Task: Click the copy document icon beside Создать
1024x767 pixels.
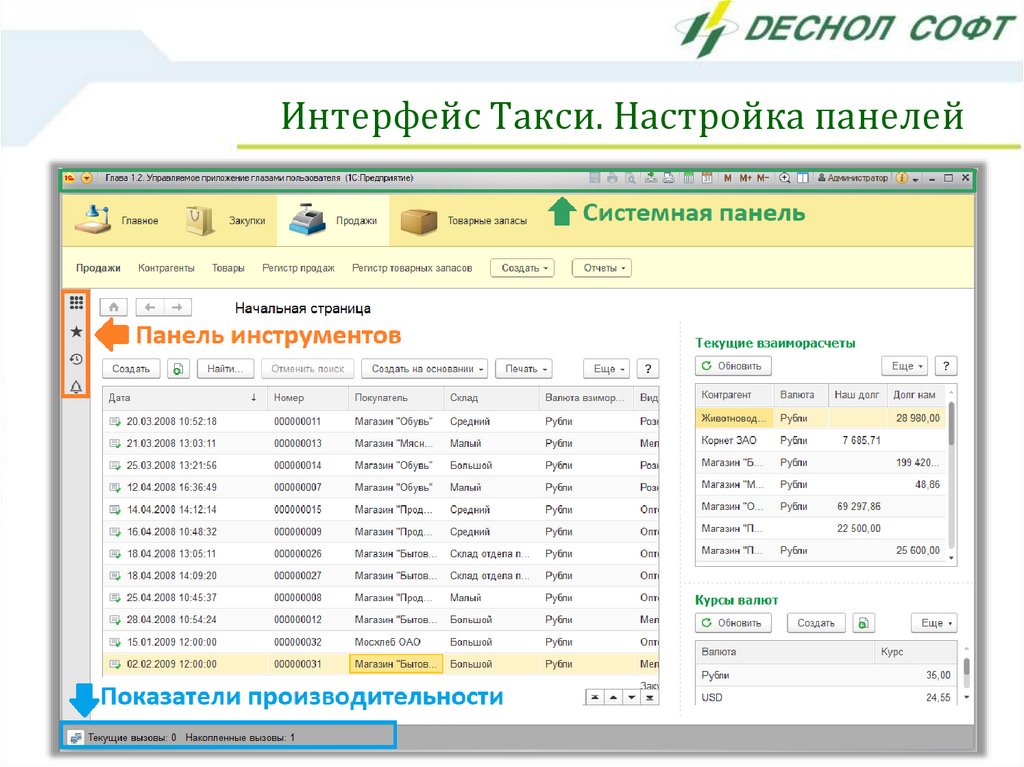Action: [x=177, y=369]
